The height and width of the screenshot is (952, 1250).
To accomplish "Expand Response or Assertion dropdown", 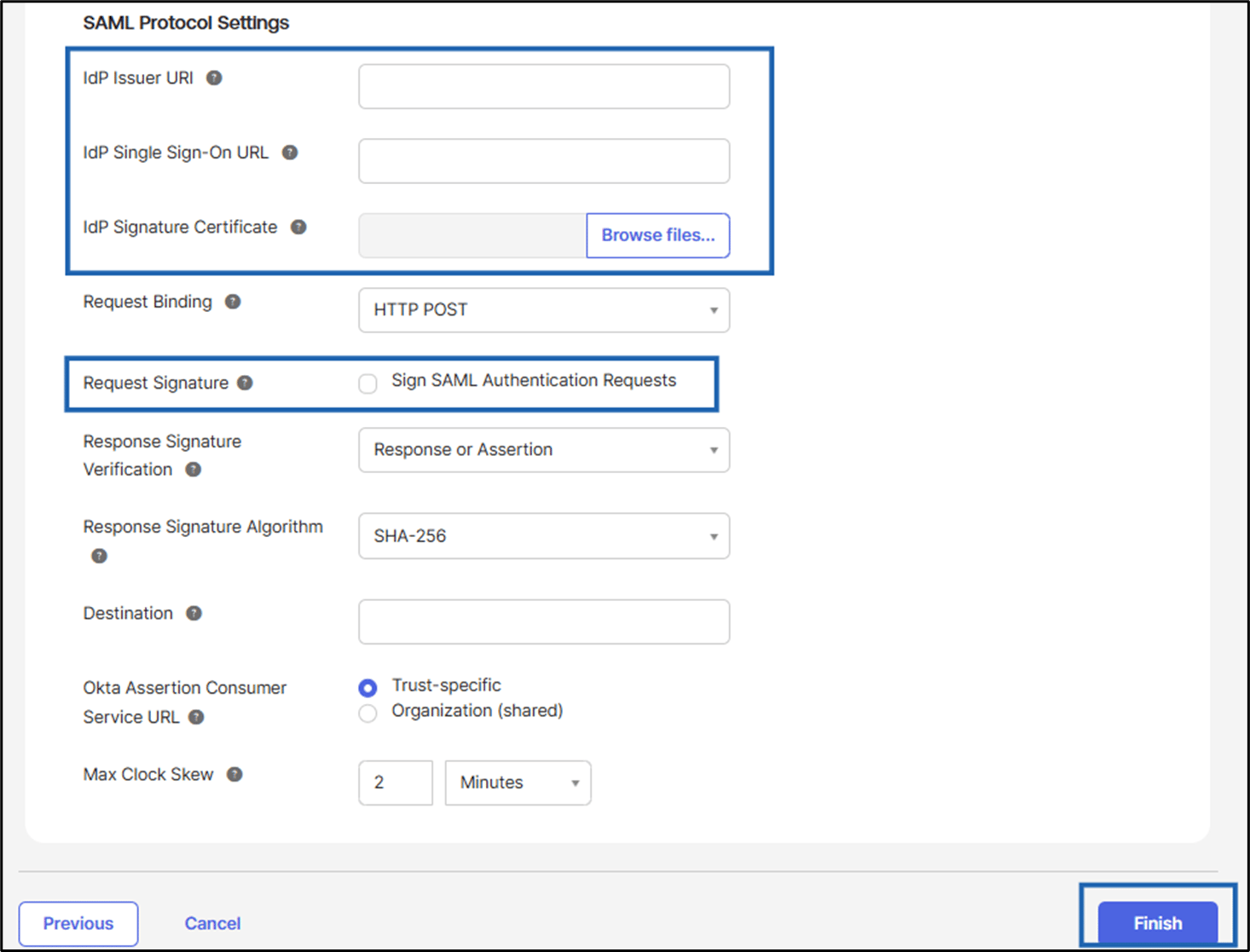I will pyautogui.click(x=544, y=450).
